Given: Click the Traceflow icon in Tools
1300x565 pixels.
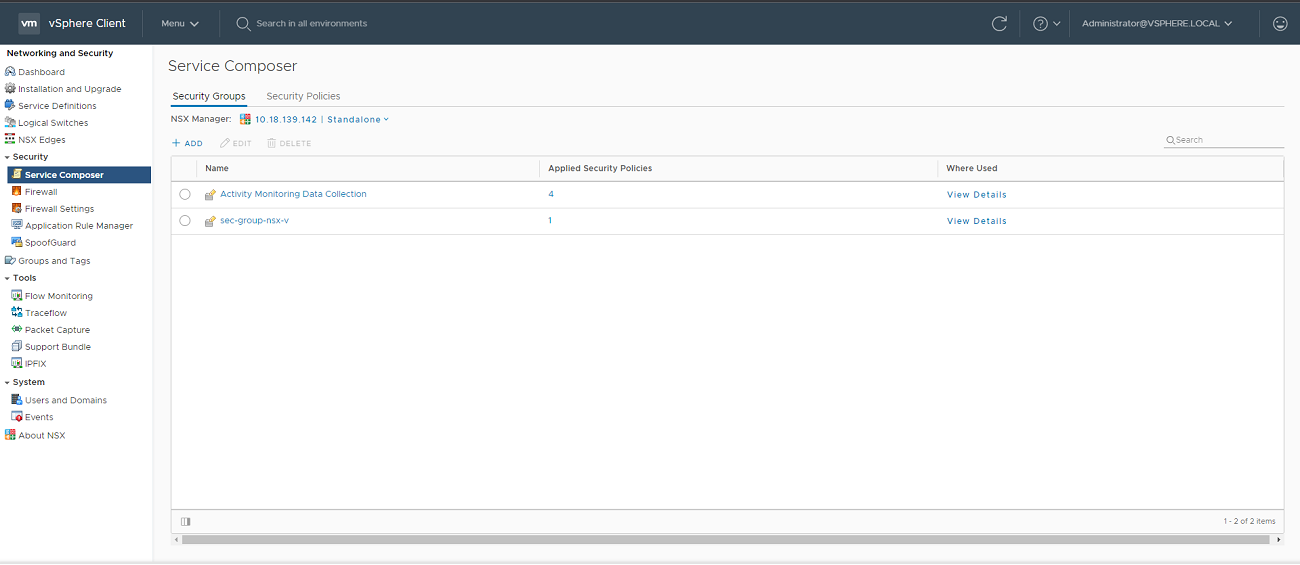Looking at the screenshot, I should pyautogui.click(x=16, y=313).
